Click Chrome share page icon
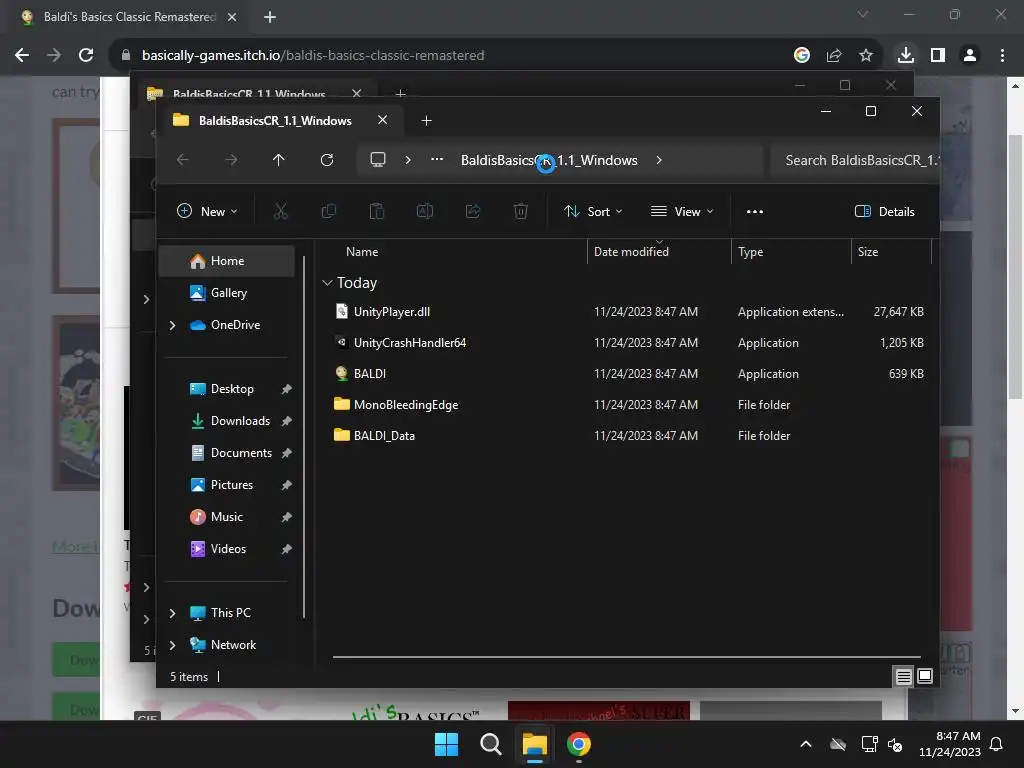The height and width of the screenshot is (768, 1024). (834, 56)
